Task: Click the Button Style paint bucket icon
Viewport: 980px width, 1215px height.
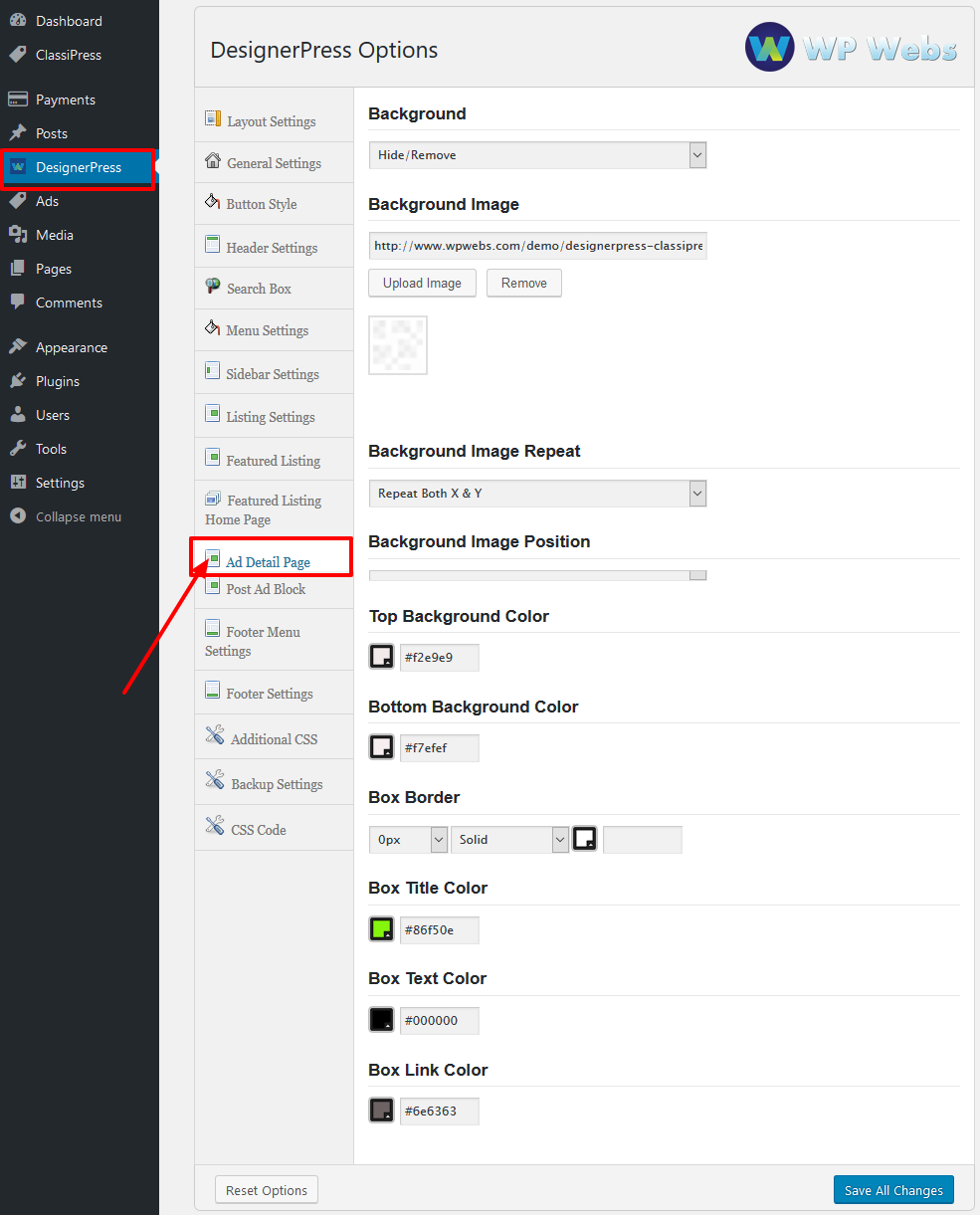Action: (213, 201)
